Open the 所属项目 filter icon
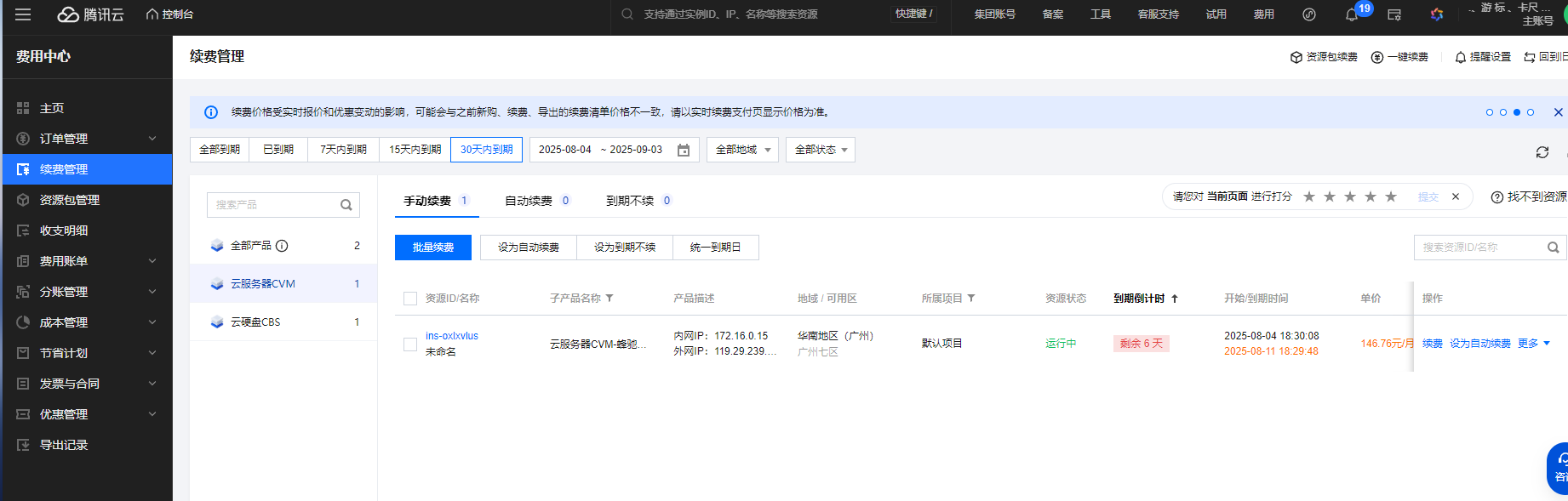The width and height of the screenshot is (1568, 501). tap(971, 299)
